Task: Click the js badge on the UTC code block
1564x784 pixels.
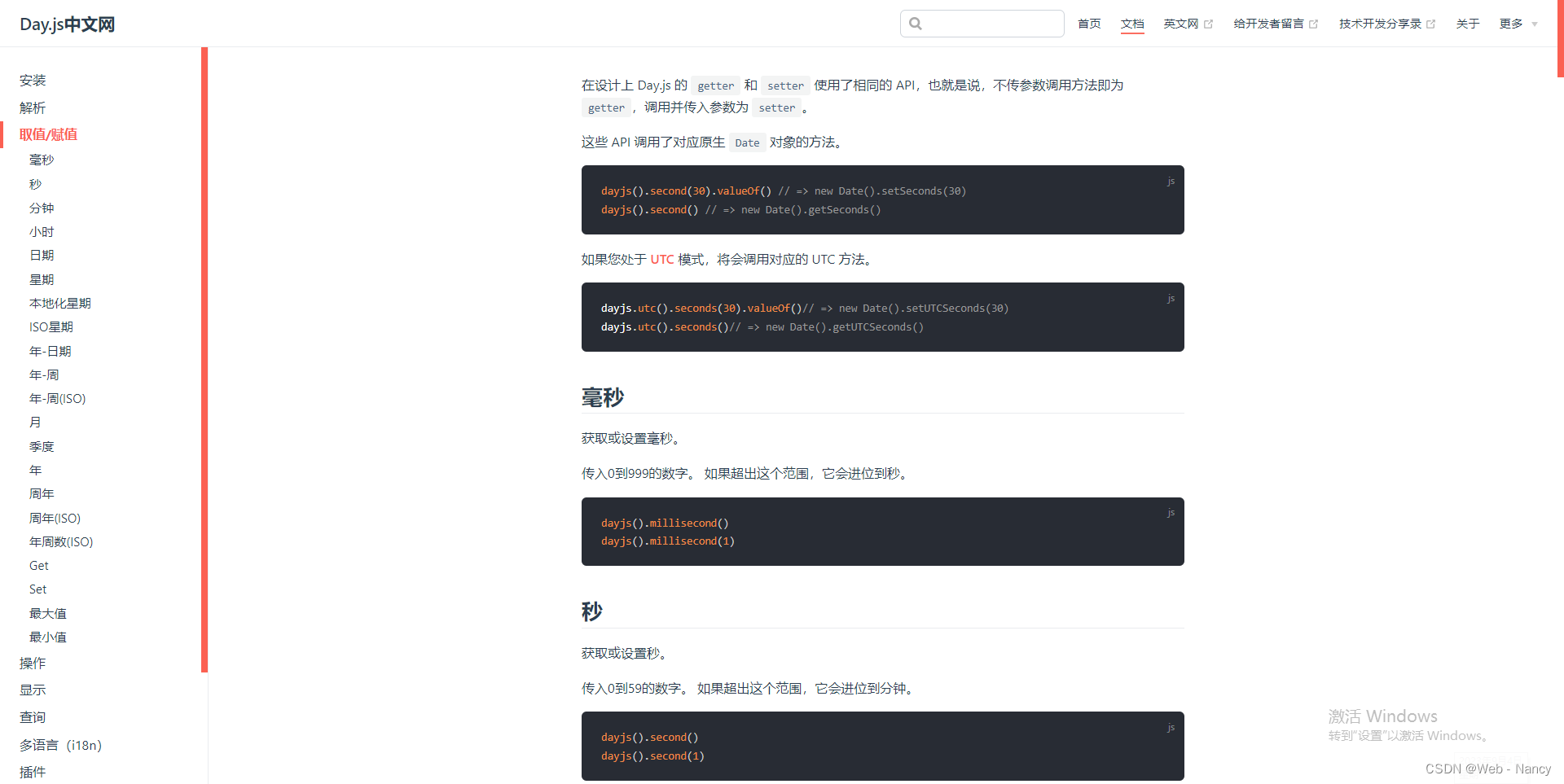Action: 1171,298
